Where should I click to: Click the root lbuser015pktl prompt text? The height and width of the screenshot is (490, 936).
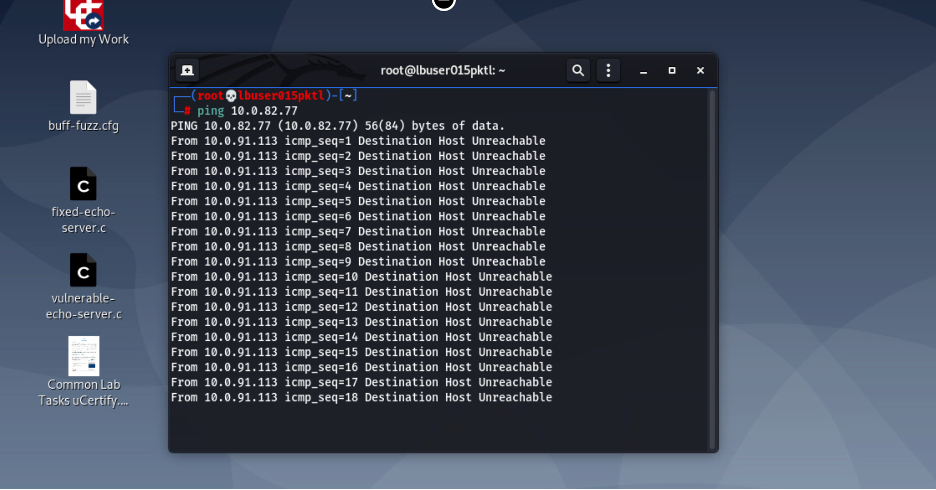click(261, 95)
